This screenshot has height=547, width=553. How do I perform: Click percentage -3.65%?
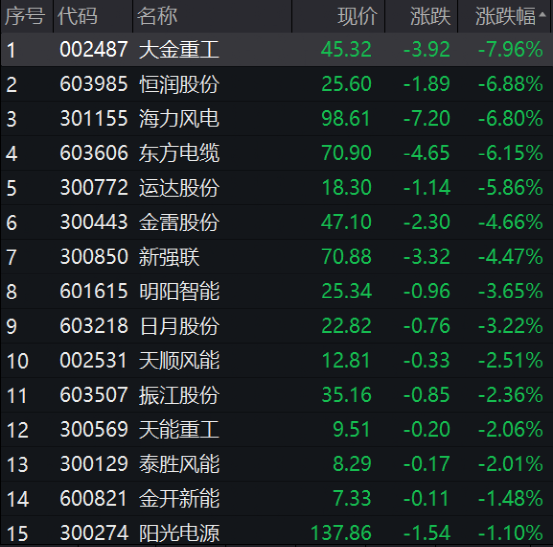click(x=510, y=291)
